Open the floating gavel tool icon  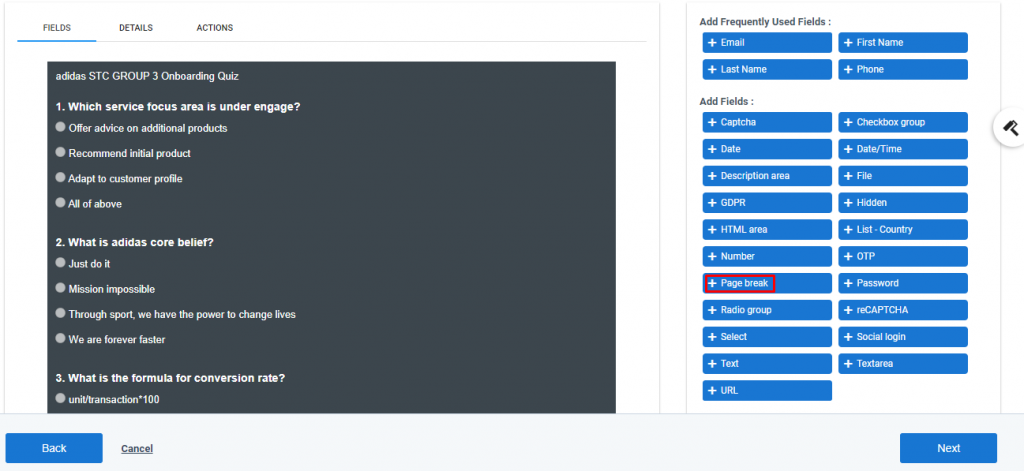(x=1010, y=127)
